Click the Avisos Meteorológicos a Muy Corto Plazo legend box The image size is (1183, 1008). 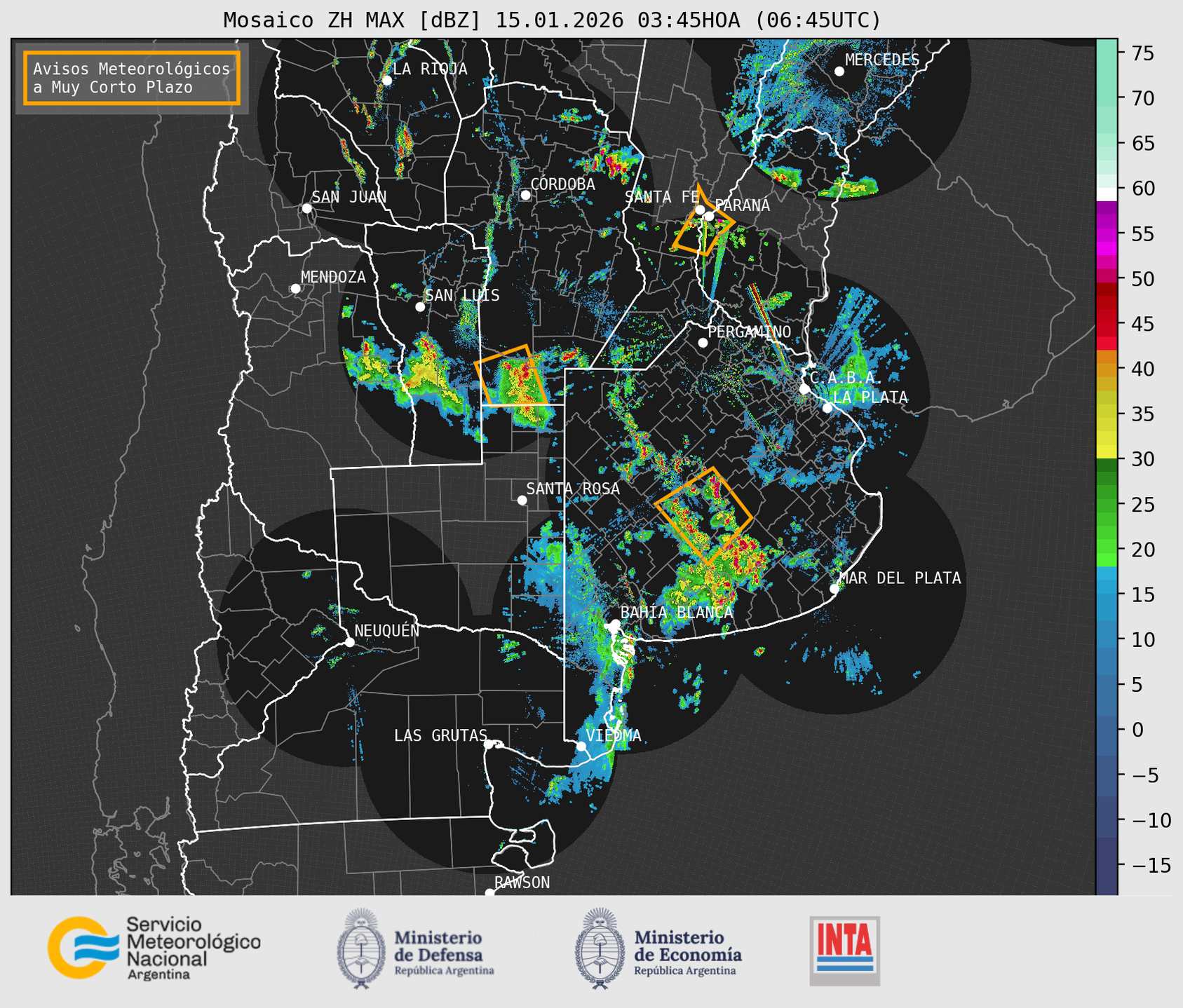[x=132, y=78]
